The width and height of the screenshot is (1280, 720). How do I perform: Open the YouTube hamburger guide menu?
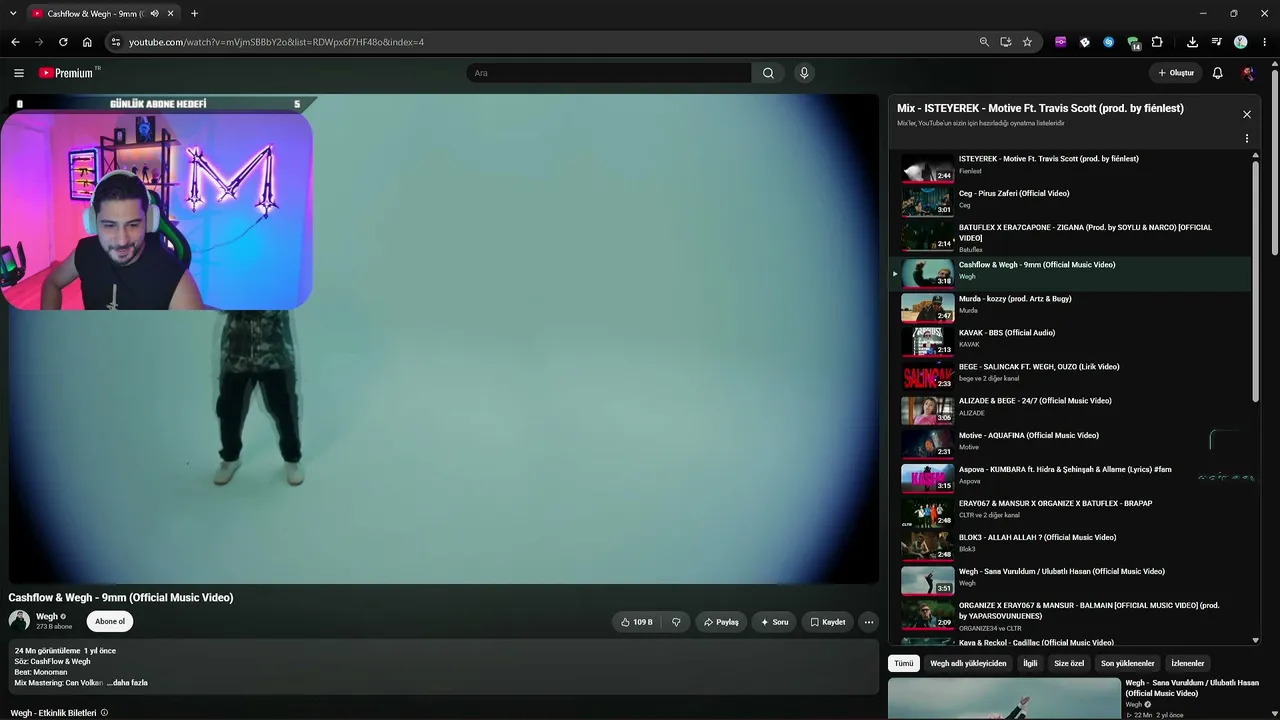point(18,73)
